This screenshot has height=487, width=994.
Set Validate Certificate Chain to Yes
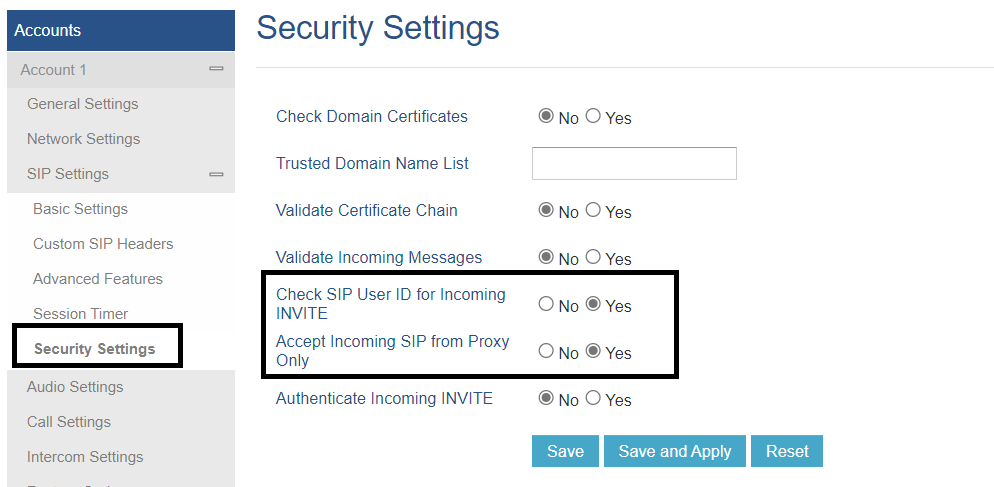coord(593,210)
